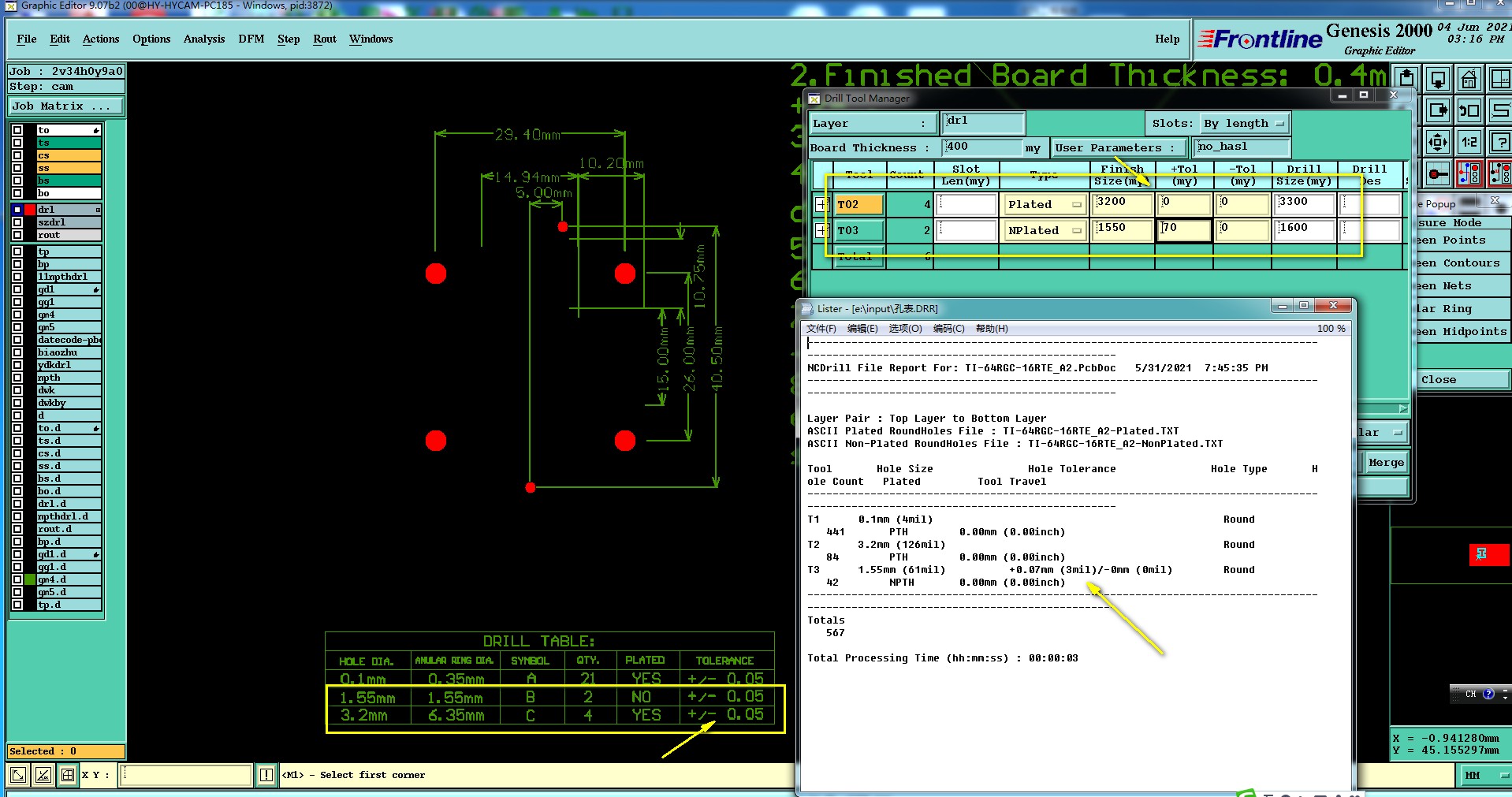This screenshot has height=797, width=1512.
Task: Click the Board Thickness field showing 400
Action: [982, 147]
